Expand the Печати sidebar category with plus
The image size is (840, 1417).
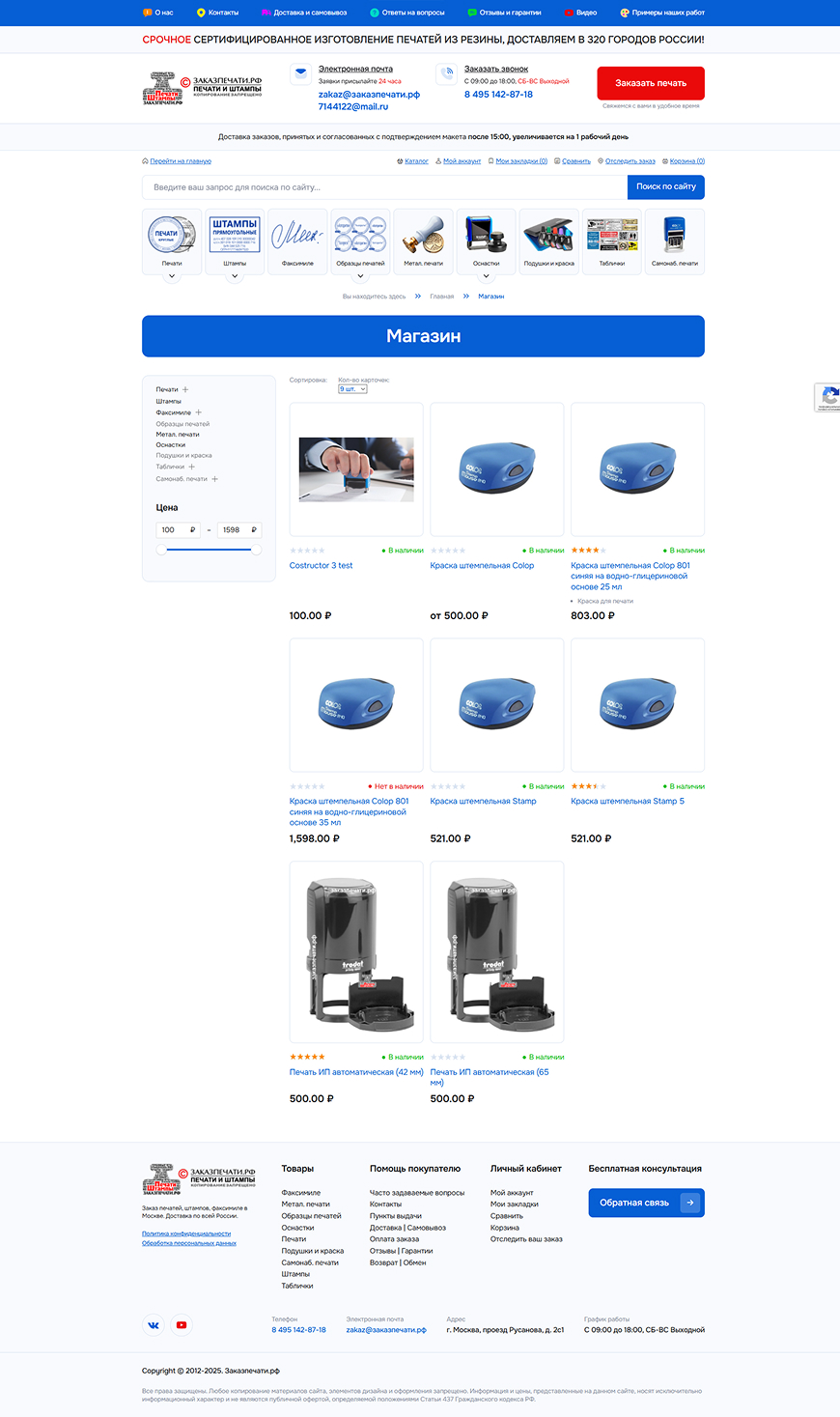click(185, 389)
